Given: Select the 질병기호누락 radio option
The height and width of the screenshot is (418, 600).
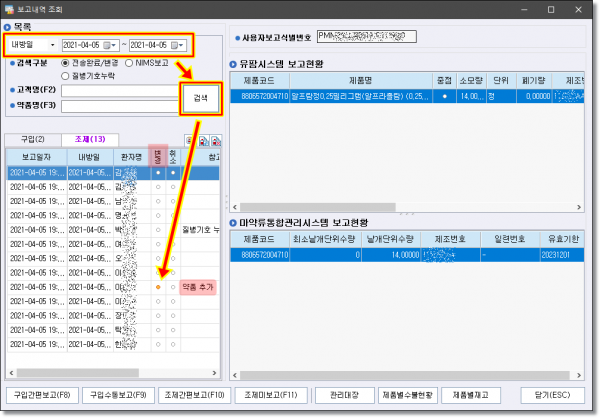Looking at the screenshot, I should [x=66, y=75].
